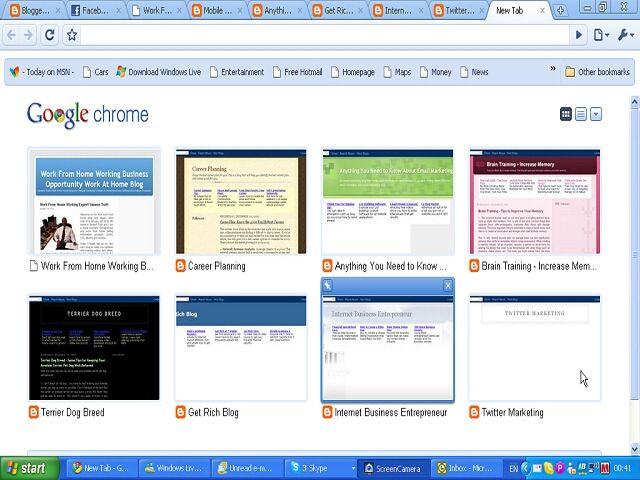The image size is (640, 480).
Task: Open the new tab plus button
Action: 561,10
